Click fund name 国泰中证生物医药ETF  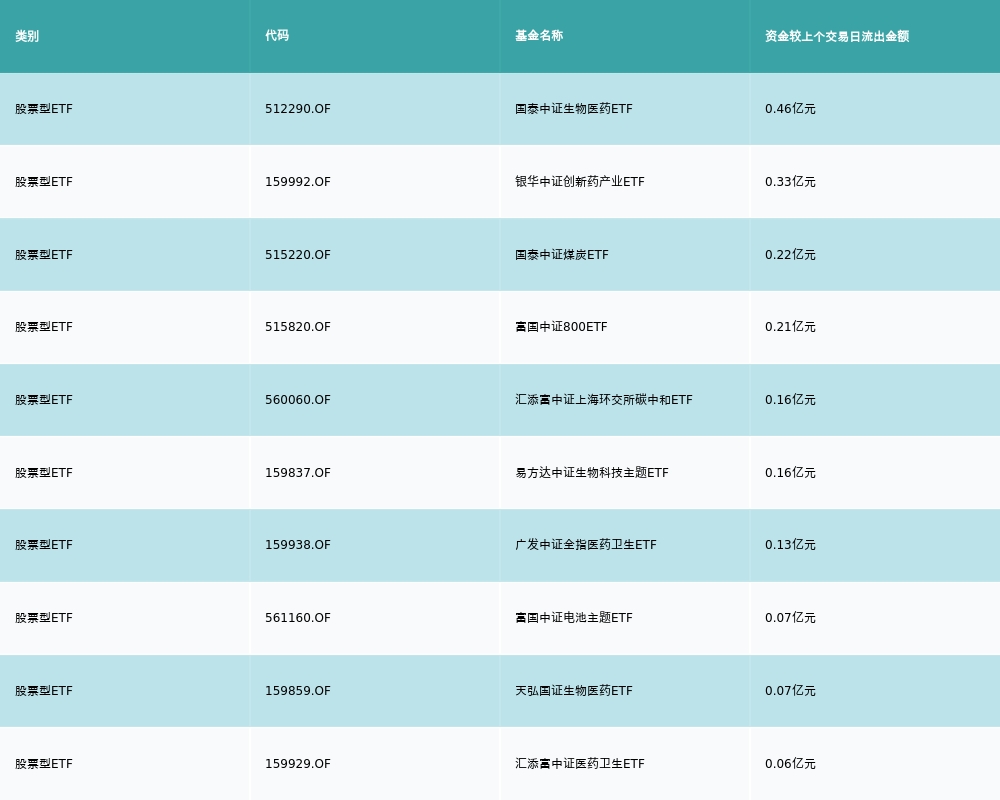[x=574, y=109]
